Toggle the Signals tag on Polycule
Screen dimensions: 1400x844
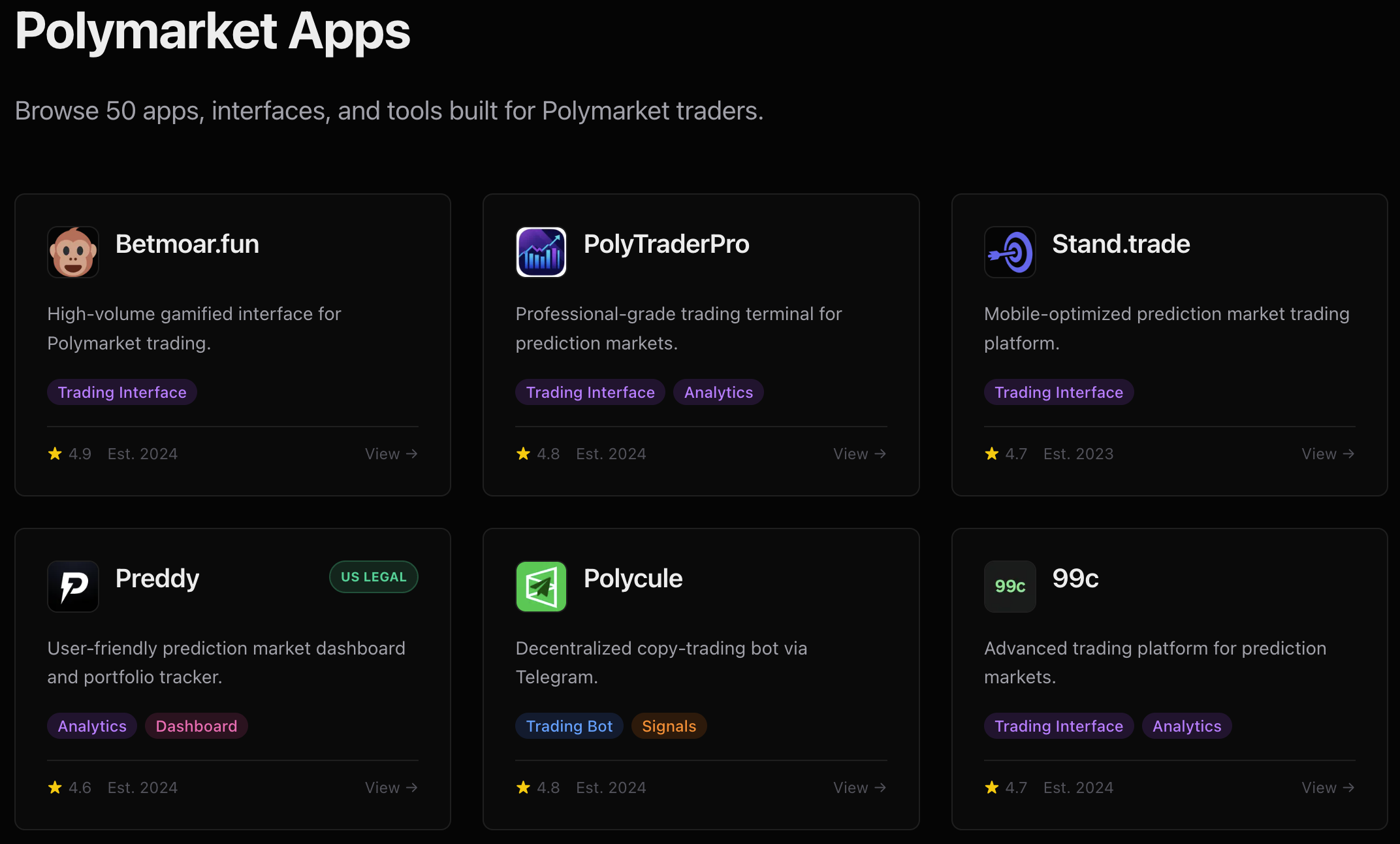pyautogui.click(x=669, y=726)
